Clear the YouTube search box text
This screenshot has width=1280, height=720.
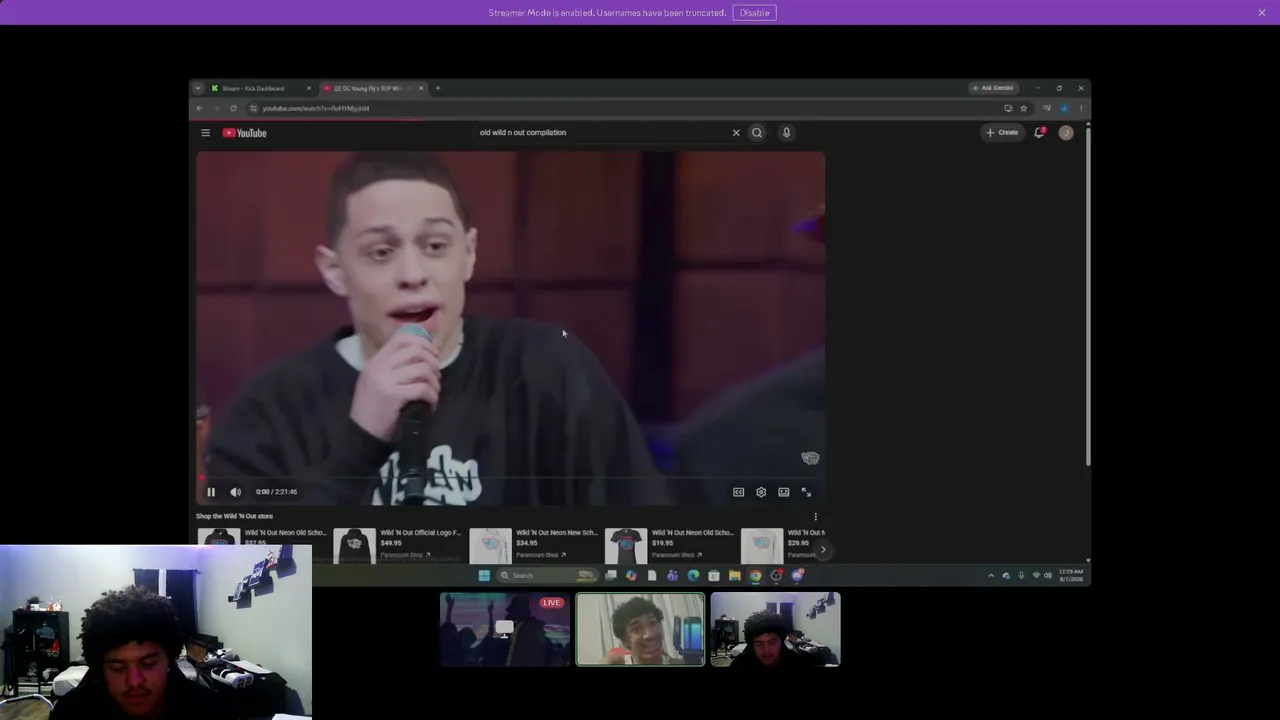736,133
